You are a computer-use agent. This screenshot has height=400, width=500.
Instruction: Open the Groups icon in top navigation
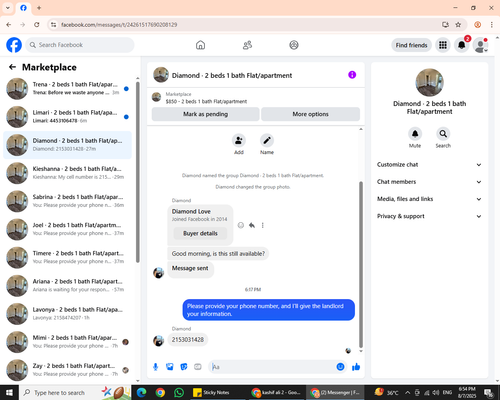[294, 45]
